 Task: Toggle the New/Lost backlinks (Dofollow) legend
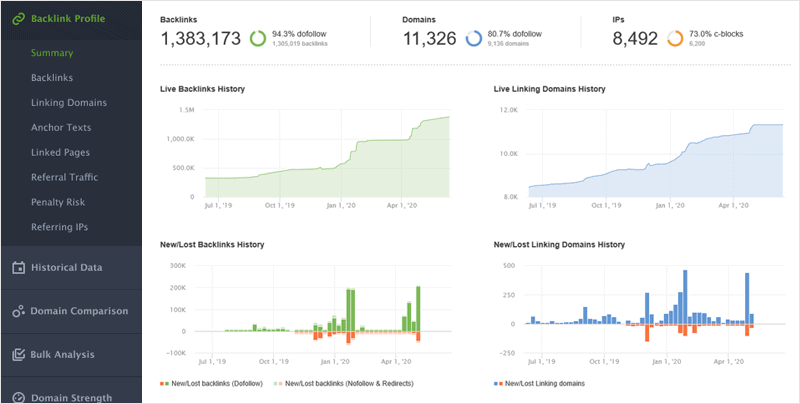pyautogui.click(x=211, y=383)
